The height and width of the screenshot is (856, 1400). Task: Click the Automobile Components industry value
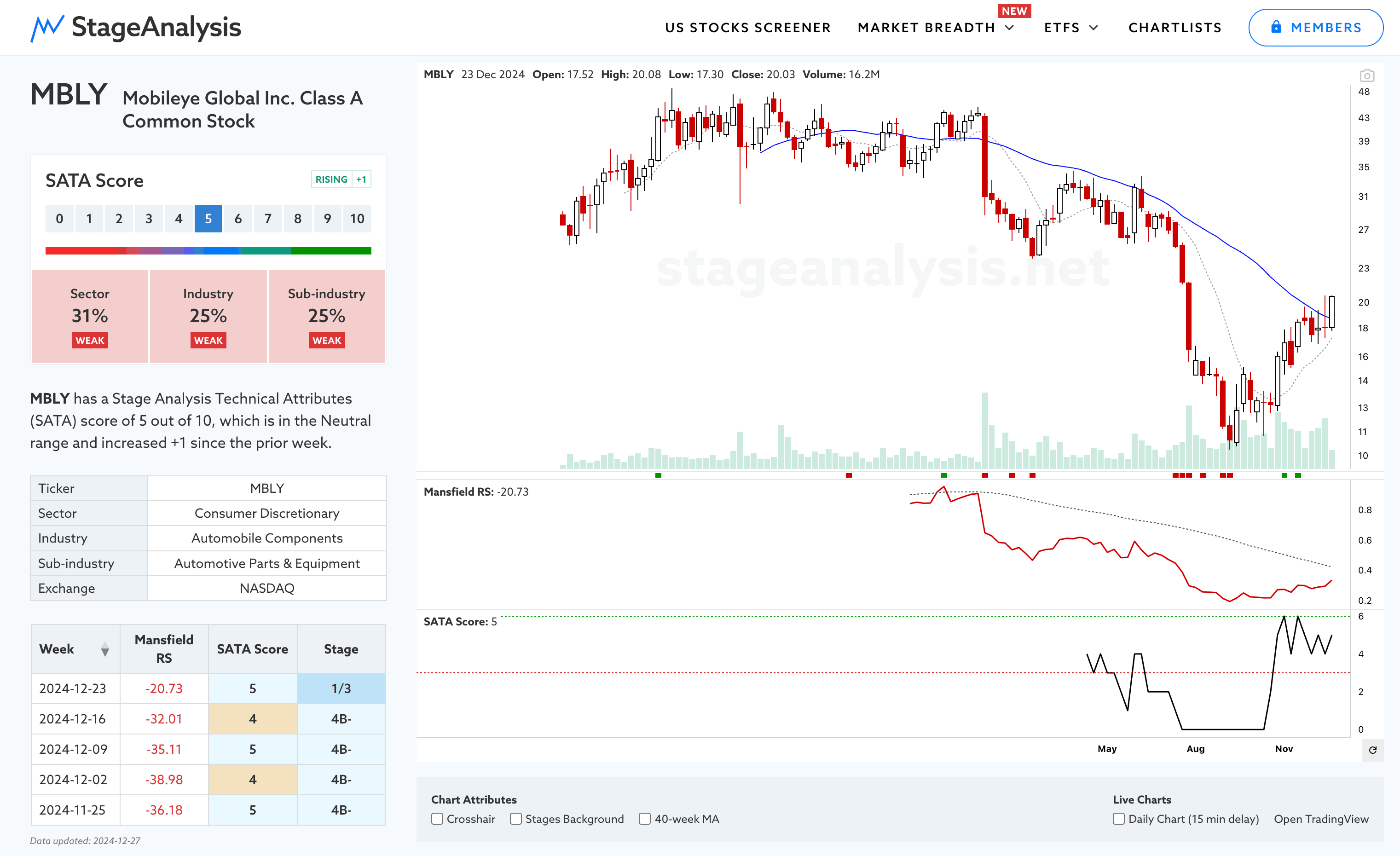[266, 538]
